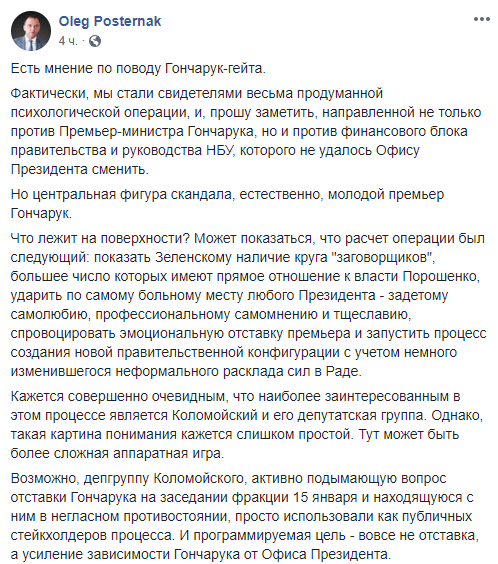Click the sentence "Что лежит на поверхности?"
498x564 pixels.
(102, 238)
